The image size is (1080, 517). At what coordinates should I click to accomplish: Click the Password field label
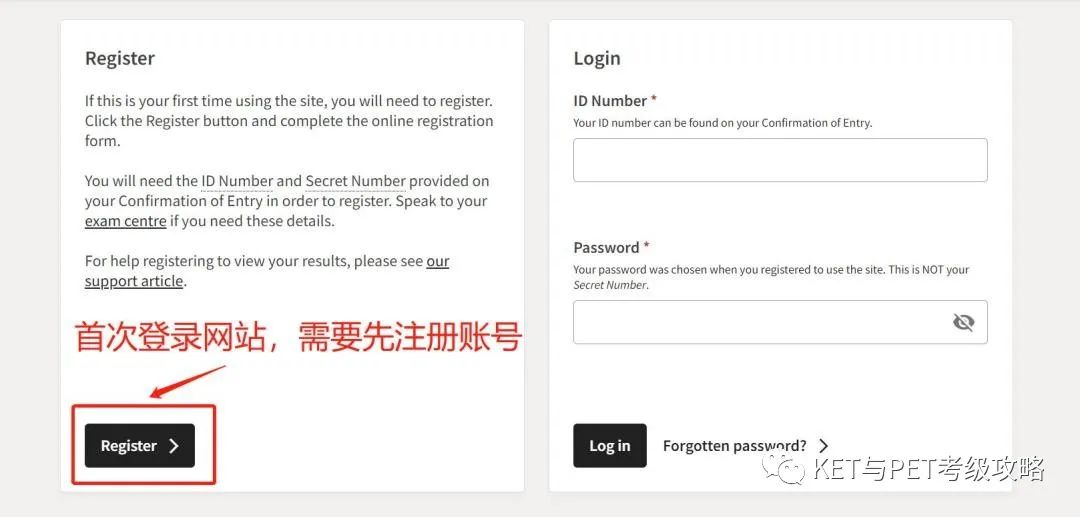click(x=606, y=247)
